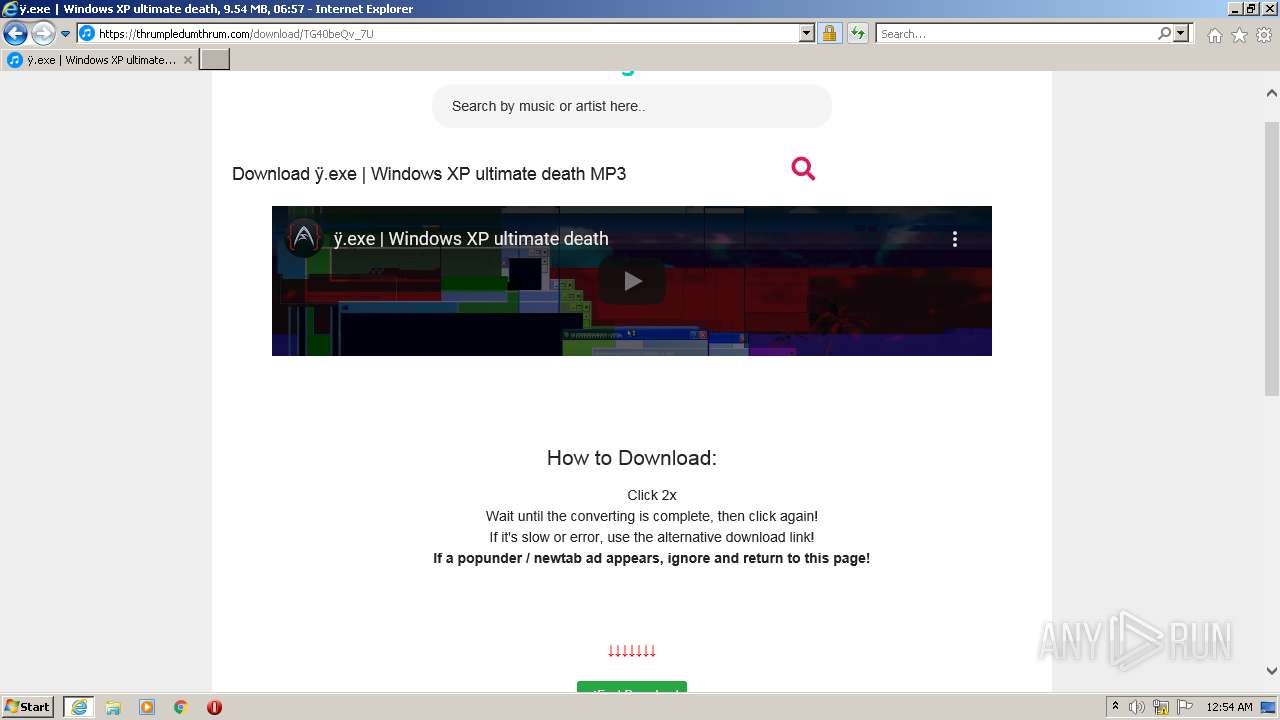
Task: Play the embedded YouTube video
Action: point(632,281)
